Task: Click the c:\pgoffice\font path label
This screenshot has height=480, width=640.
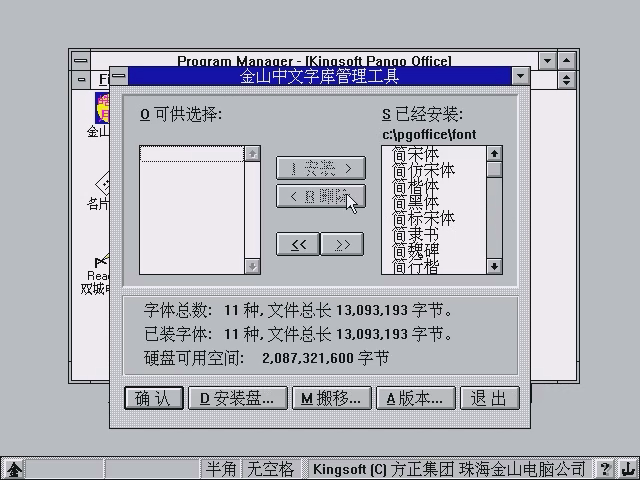Action: tap(429, 134)
